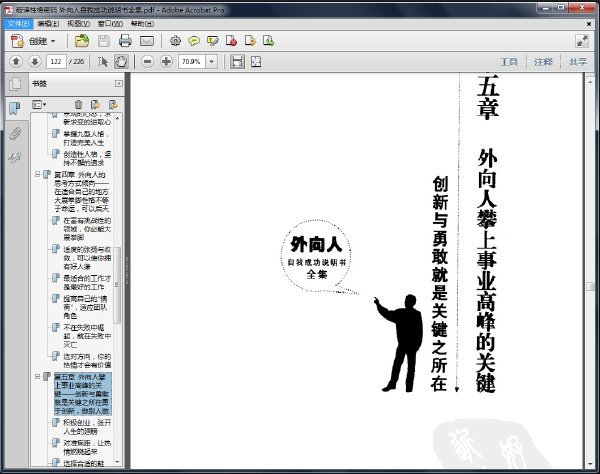The width and height of the screenshot is (600, 474).
Task: Click the save floppy disk icon
Action: [104, 41]
